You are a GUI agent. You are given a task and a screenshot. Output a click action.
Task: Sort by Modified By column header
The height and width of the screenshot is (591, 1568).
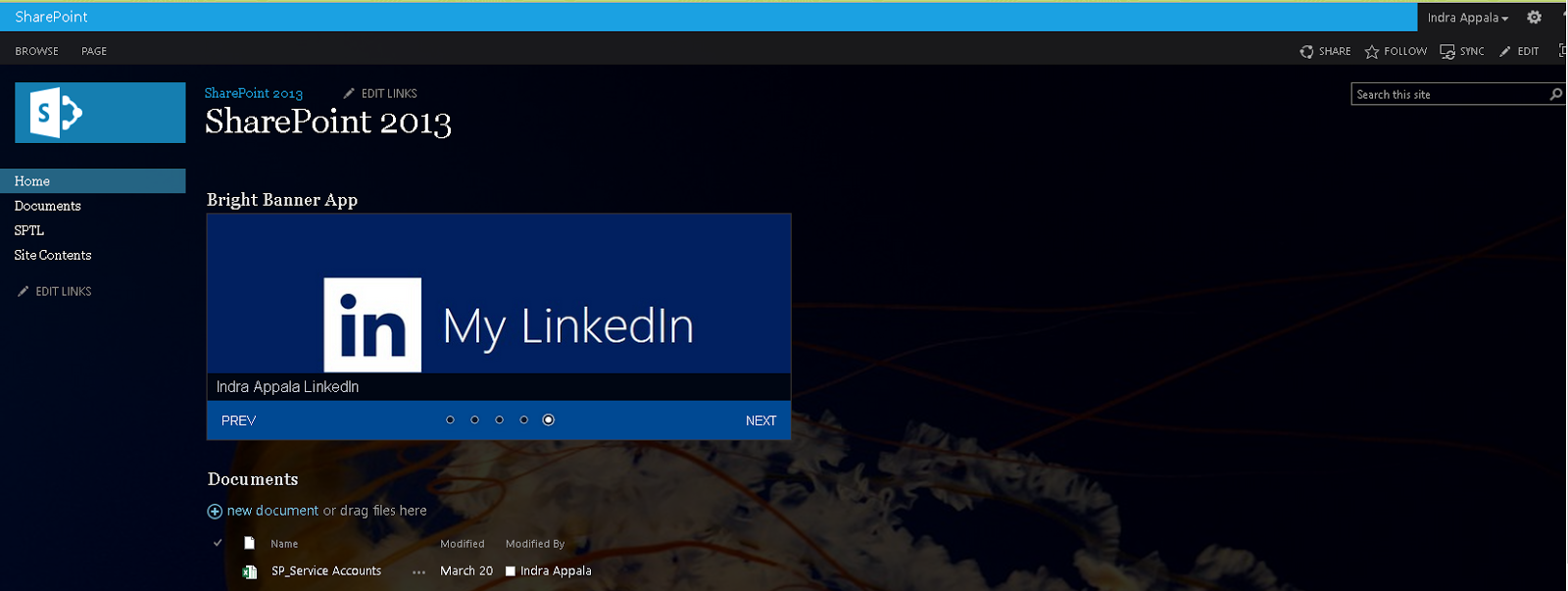[x=535, y=544]
